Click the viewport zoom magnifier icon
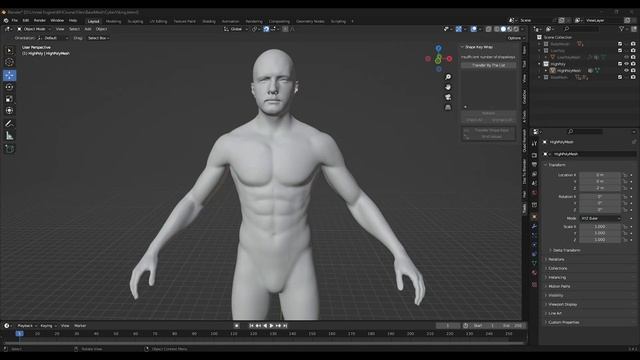This screenshot has width=640, height=360. [448, 77]
